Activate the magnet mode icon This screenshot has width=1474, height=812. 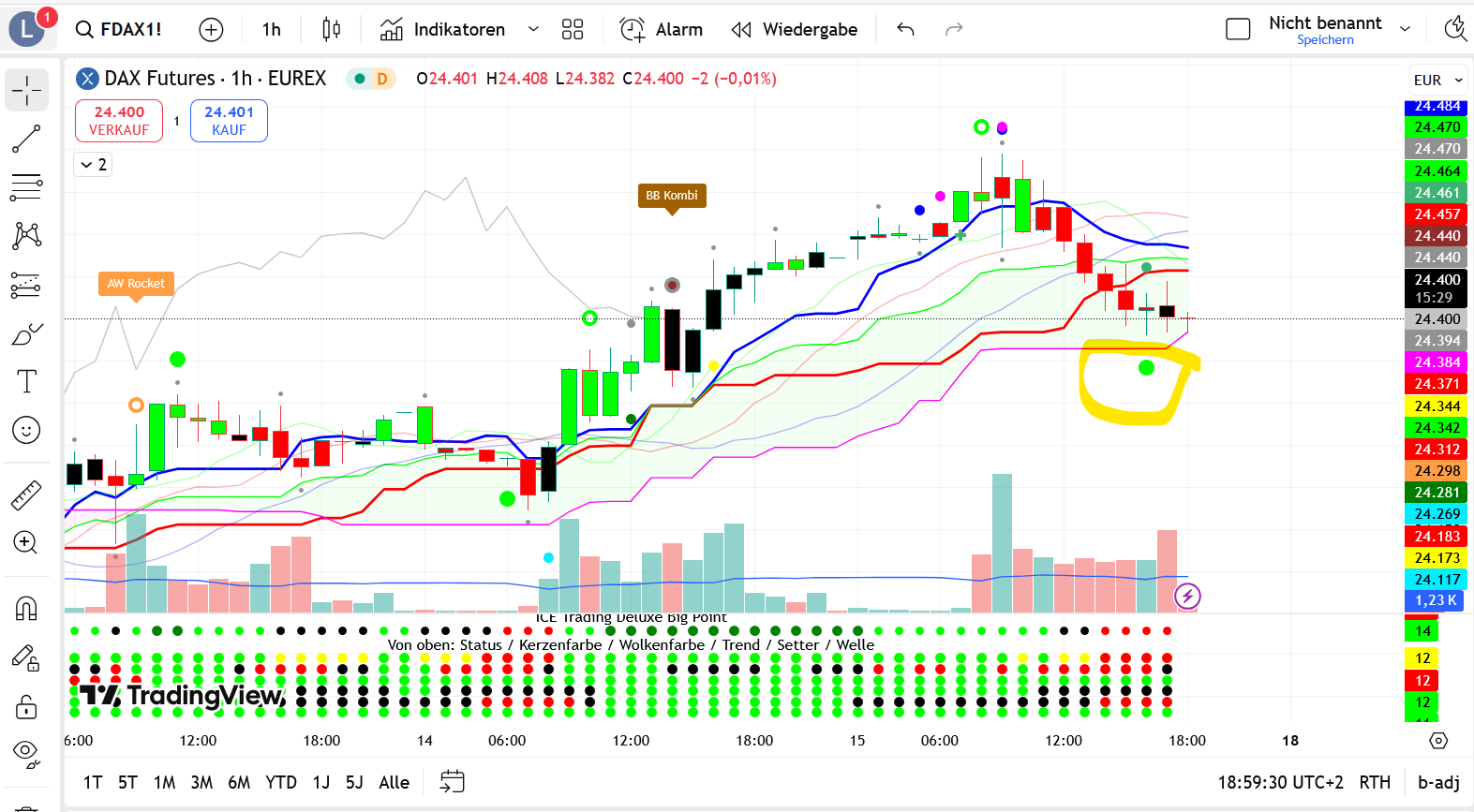(x=26, y=609)
